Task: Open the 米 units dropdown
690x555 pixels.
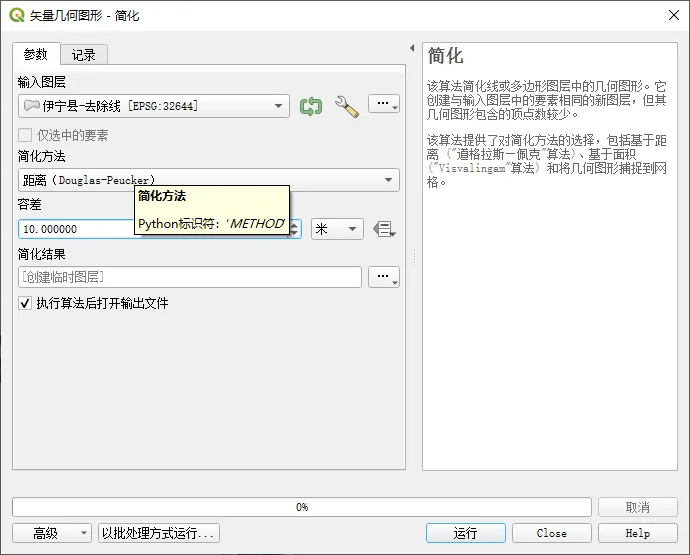Action: 337,229
